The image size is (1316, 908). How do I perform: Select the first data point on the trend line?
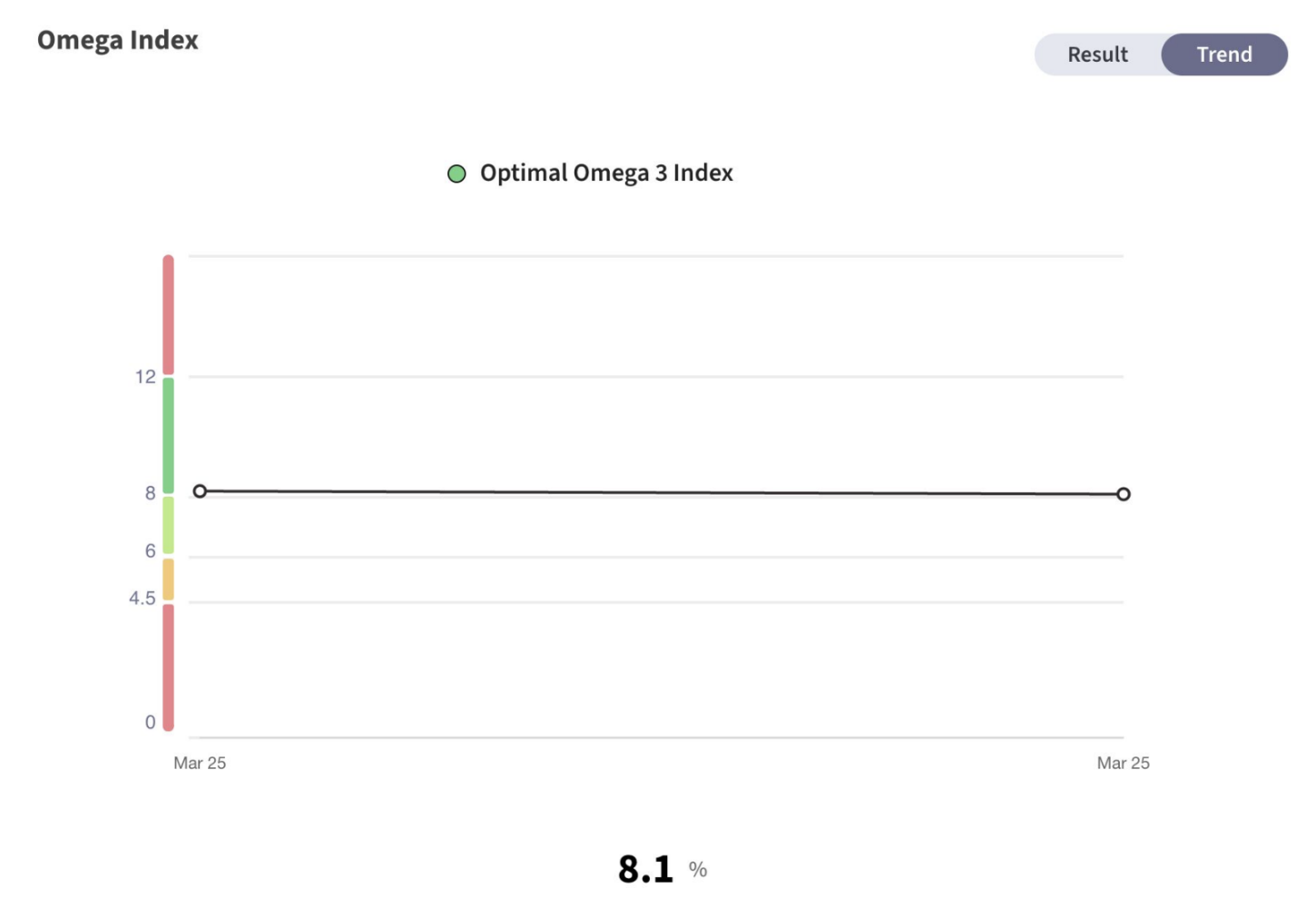pos(200,491)
